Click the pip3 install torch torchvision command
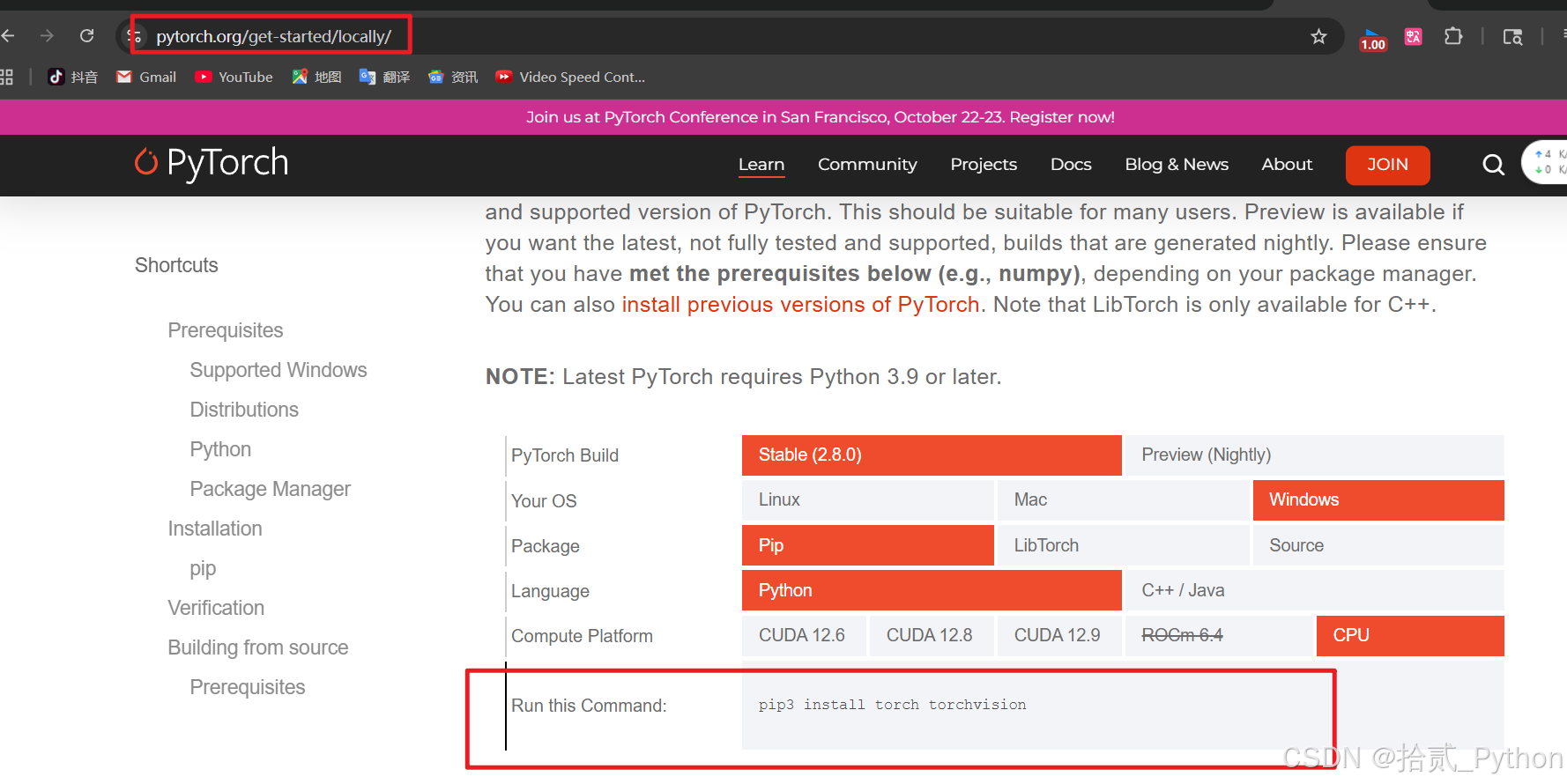 pyautogui.click(x=892, y=705)
